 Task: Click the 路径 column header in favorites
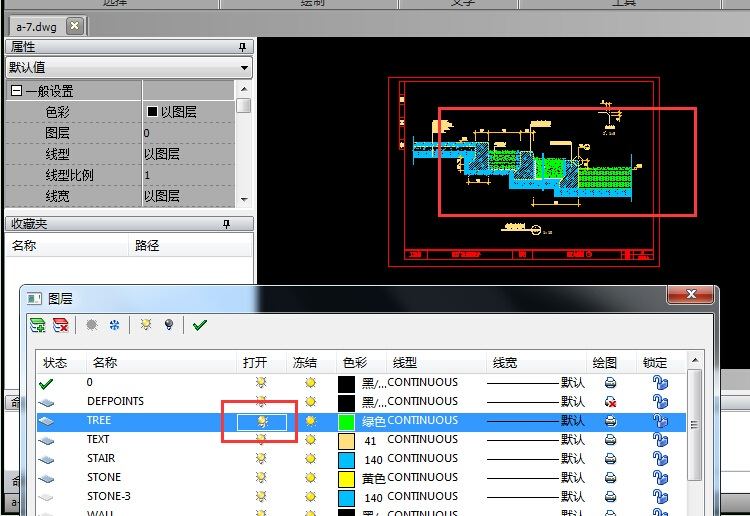point(190,246)
